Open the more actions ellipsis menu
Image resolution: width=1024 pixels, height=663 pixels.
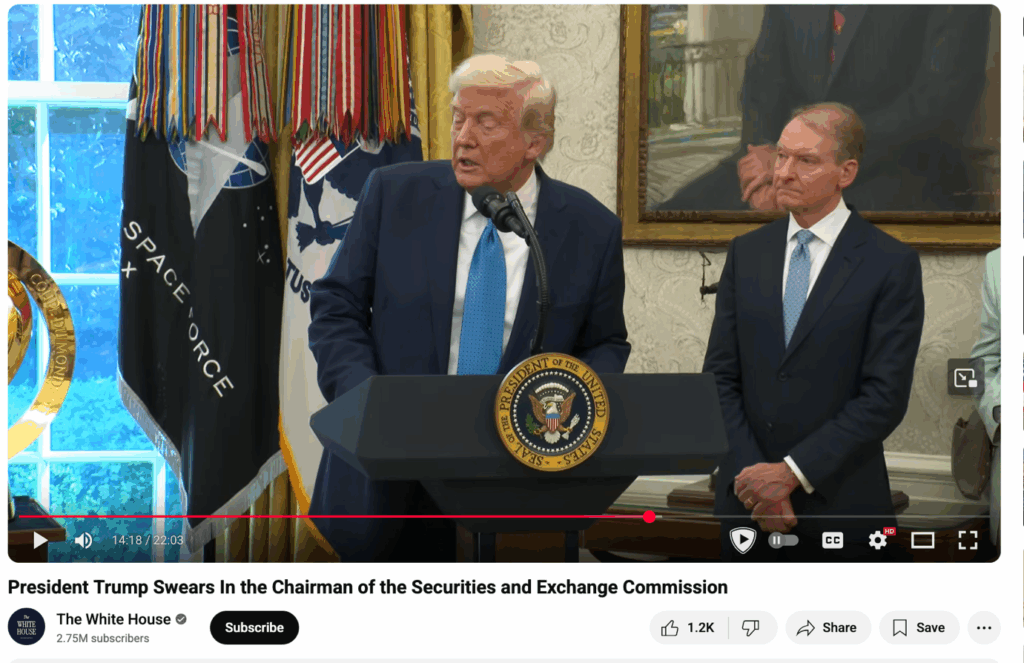click(x=984, y=628)
